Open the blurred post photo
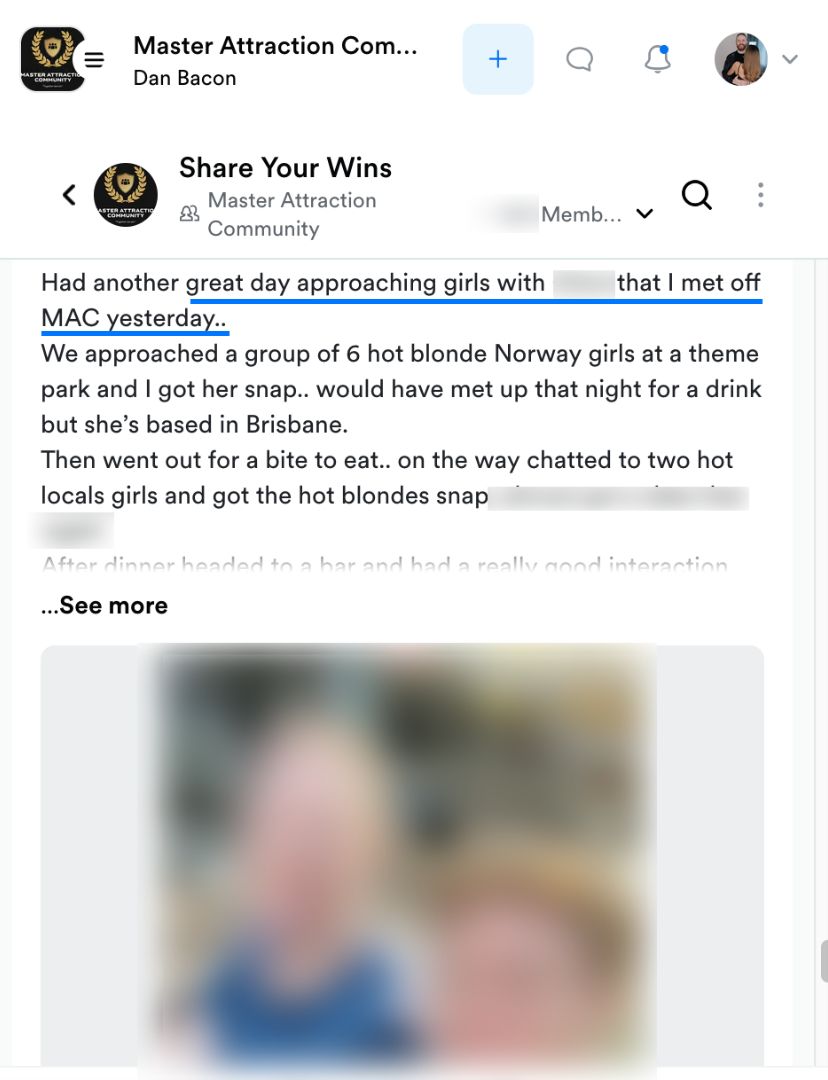 pos(402,855)
